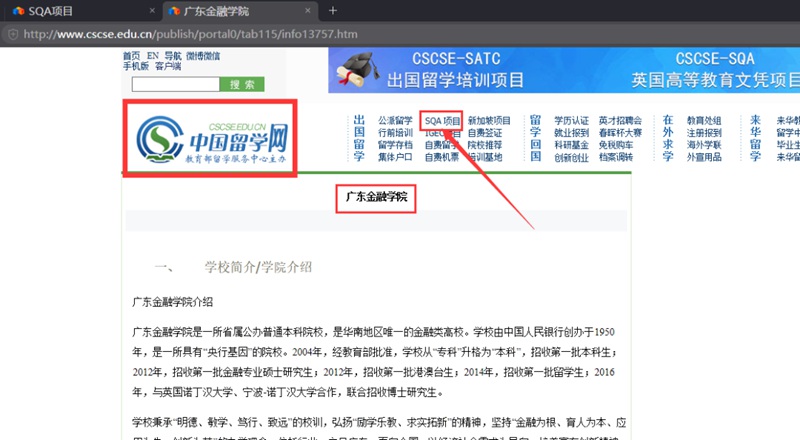Click the 广东金融学院介绍 subheading text
The height and width of the screenshot is (440, 800).
click(172, 302)
